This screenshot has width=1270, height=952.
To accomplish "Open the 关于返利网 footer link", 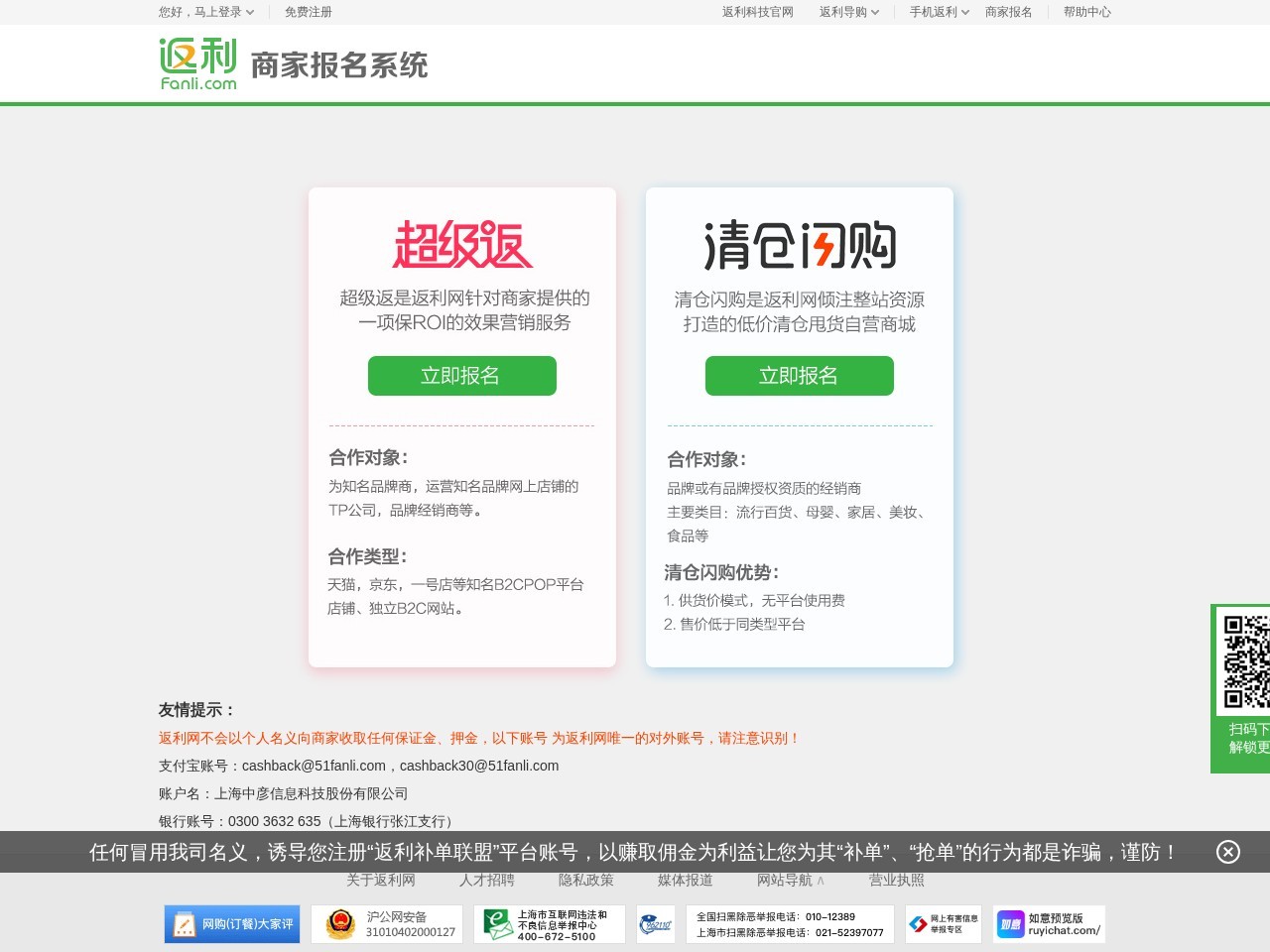I will [x=381, y=880].
